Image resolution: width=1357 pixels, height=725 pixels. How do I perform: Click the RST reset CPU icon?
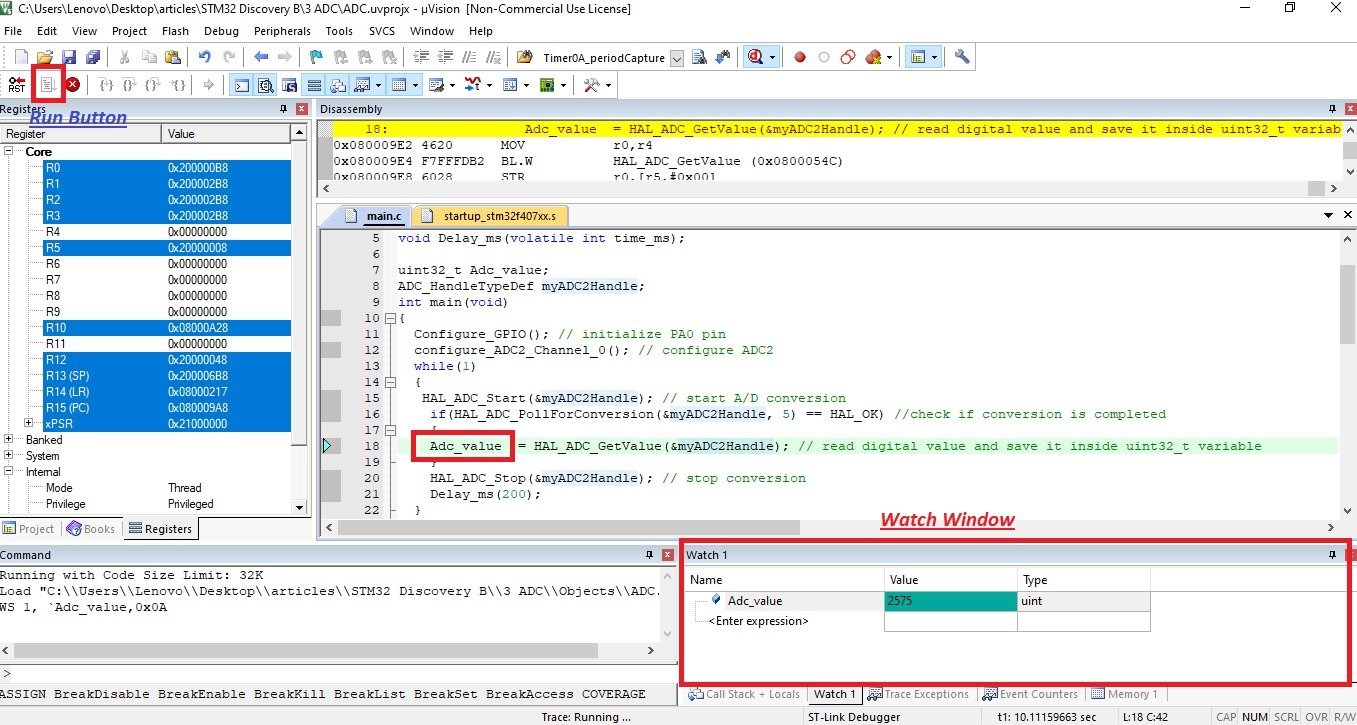coord(17,85)
